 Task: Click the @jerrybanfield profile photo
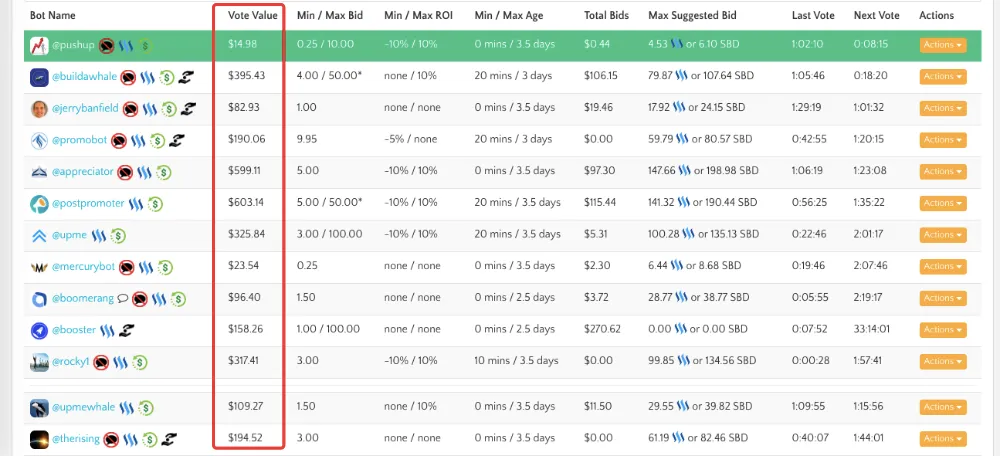tap(40, 109)
